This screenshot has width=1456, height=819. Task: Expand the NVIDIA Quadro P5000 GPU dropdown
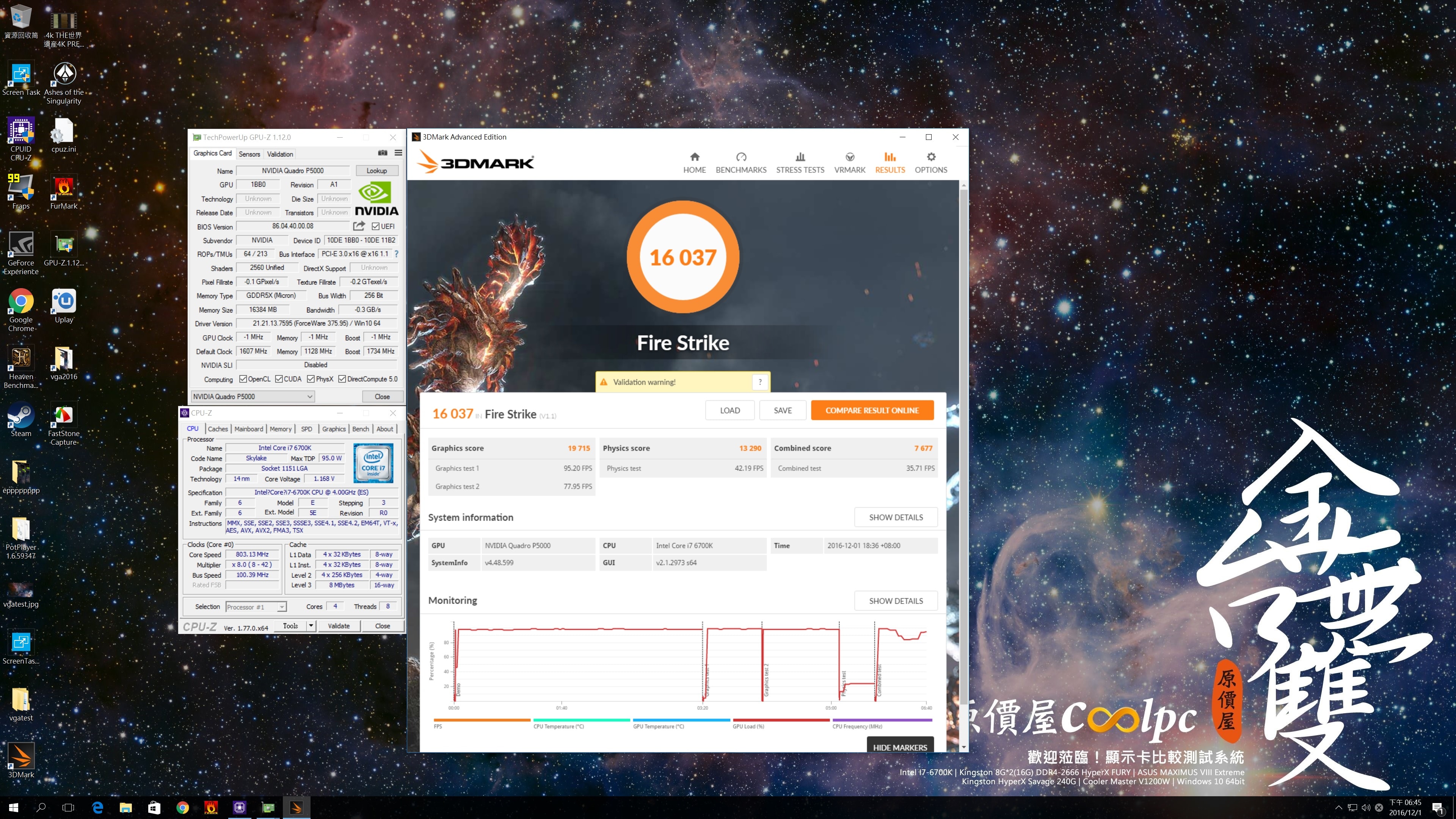point(253,396)
